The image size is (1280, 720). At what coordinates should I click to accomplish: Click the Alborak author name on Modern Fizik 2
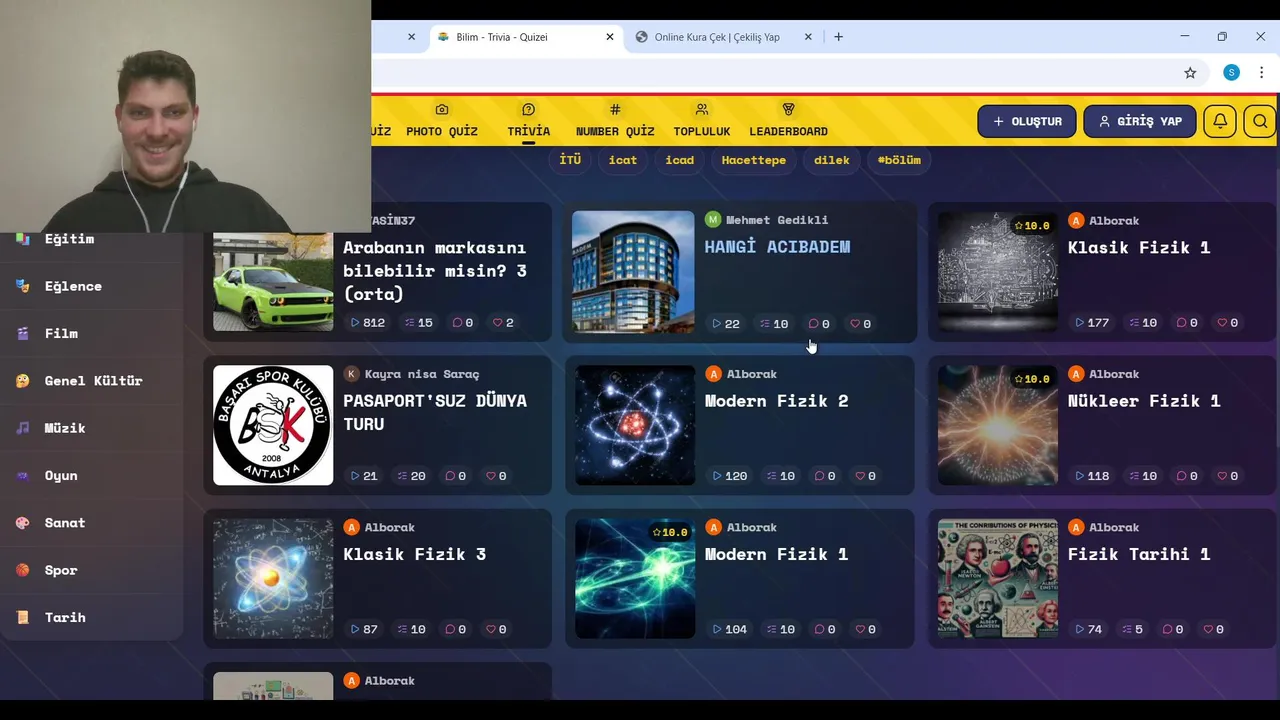[x=751, y=374]
